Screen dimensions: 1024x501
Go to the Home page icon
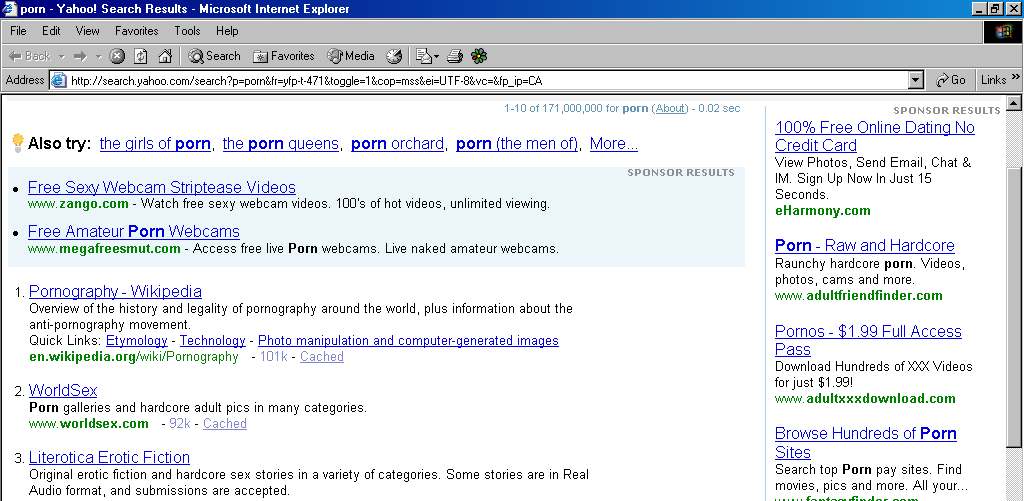click(165, 56)
